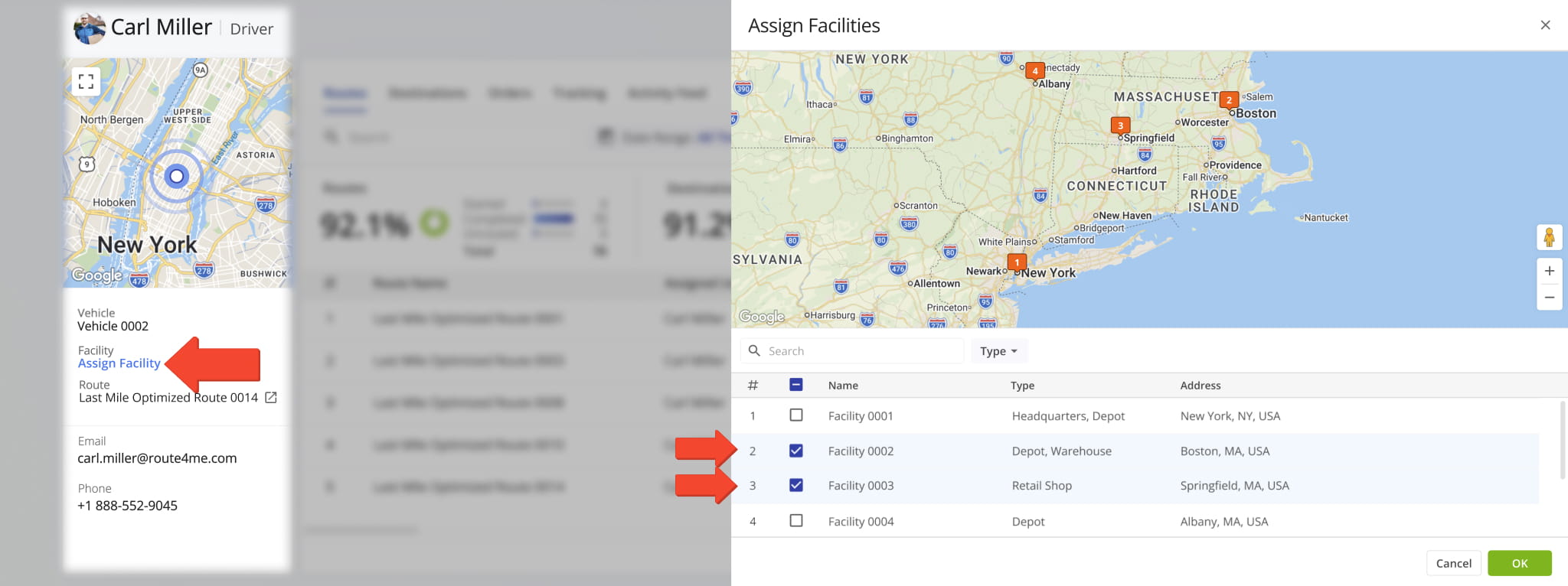Click map marker 4 near Albany
Screen dimensions: 1568x586
click(1035, 71)
